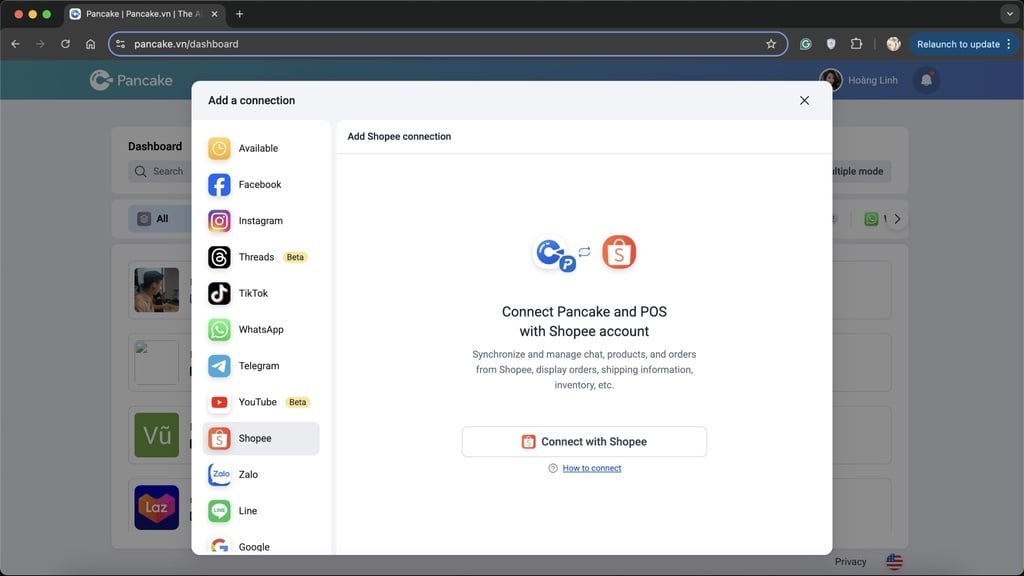
Task: Select the Available connection option
Action: tap(261, 148)
